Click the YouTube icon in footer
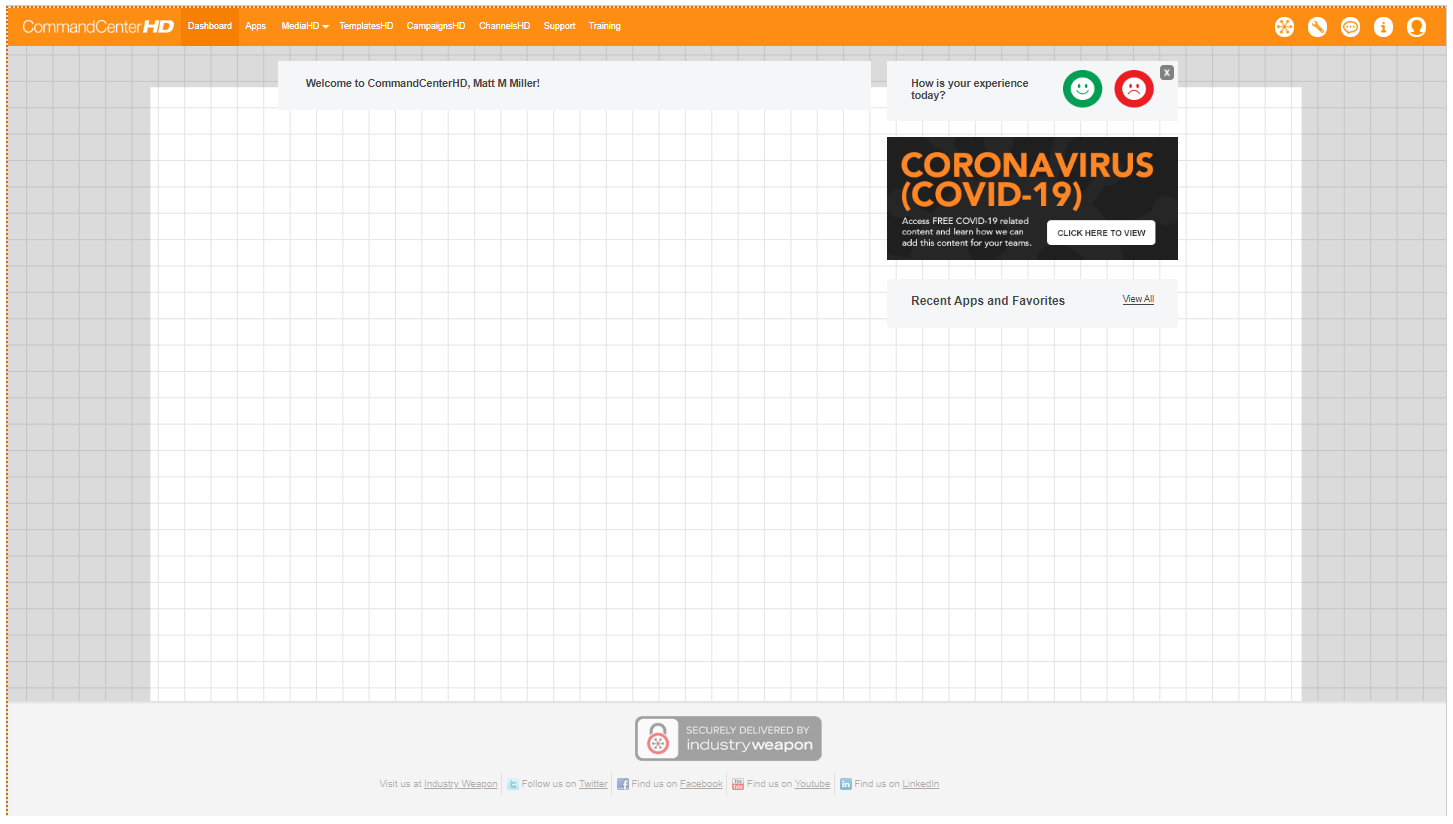Viewport: 1453px width, 824px height. point(738,784)
